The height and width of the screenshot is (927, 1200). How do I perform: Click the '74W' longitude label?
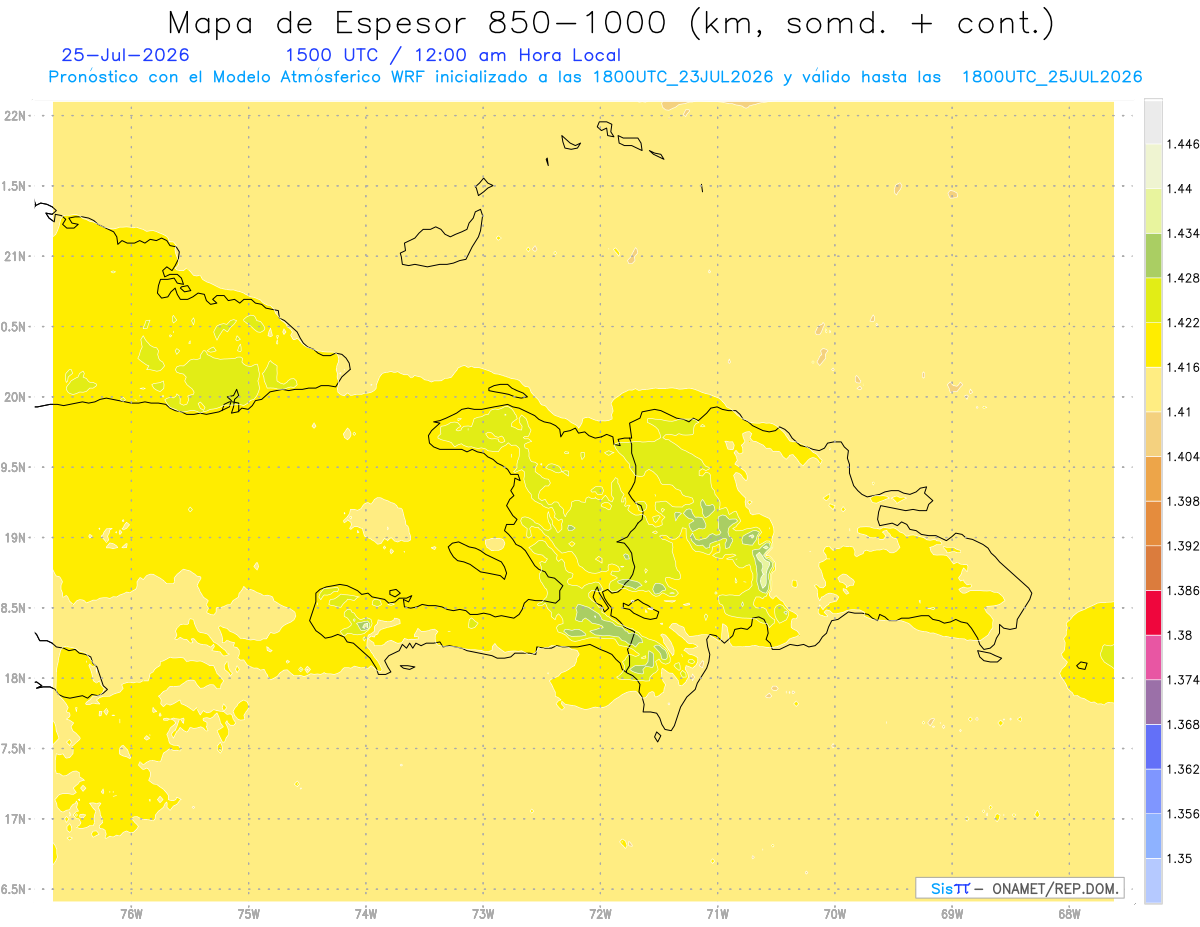(x=366, y=914)
